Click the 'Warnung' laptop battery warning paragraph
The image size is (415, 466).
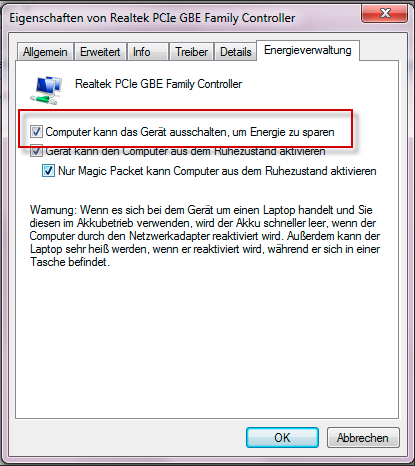click(x=205, y=236)
